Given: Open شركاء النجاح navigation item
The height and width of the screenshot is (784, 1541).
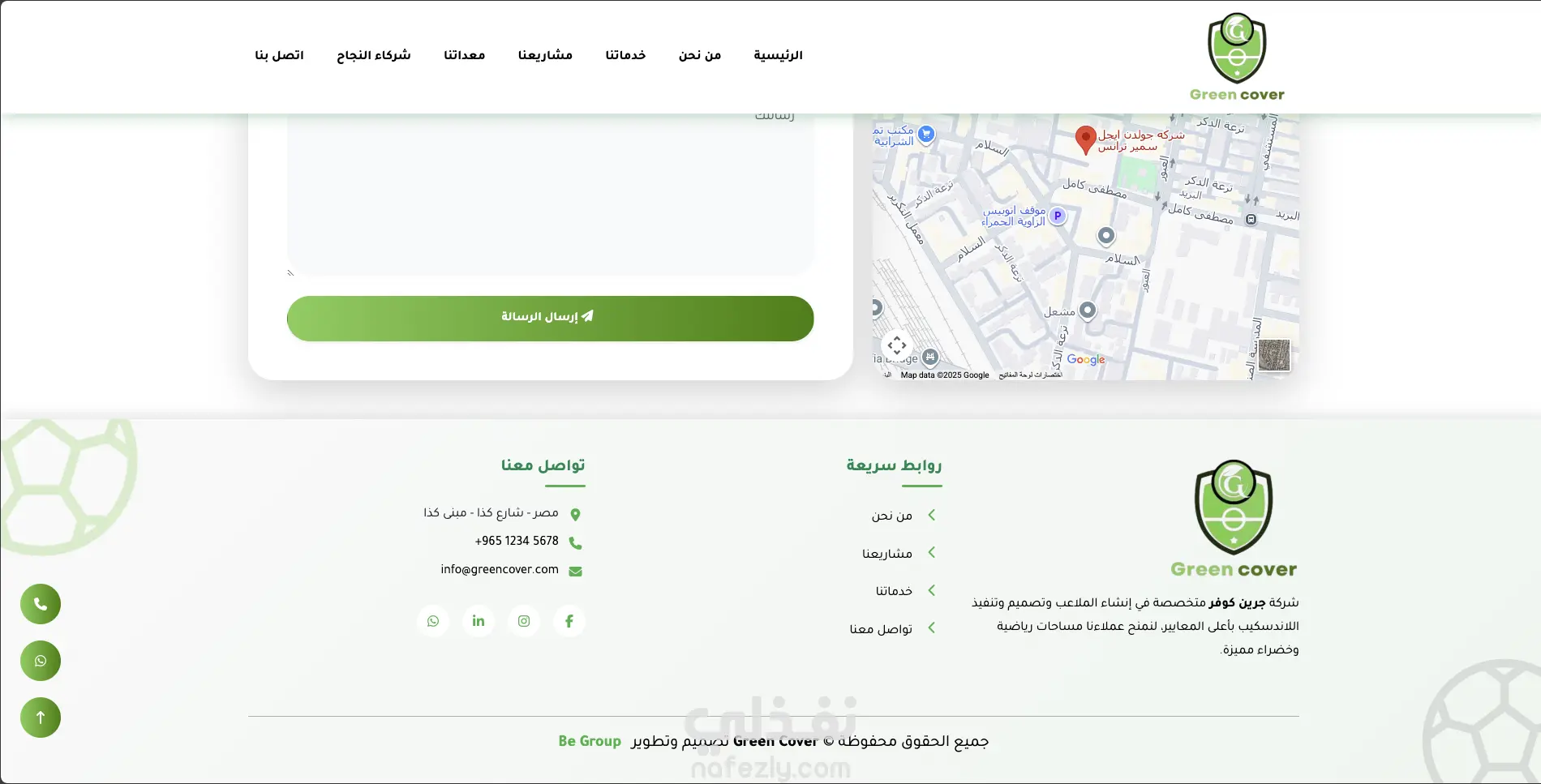Looking at the screenshot, I should 374,55.
